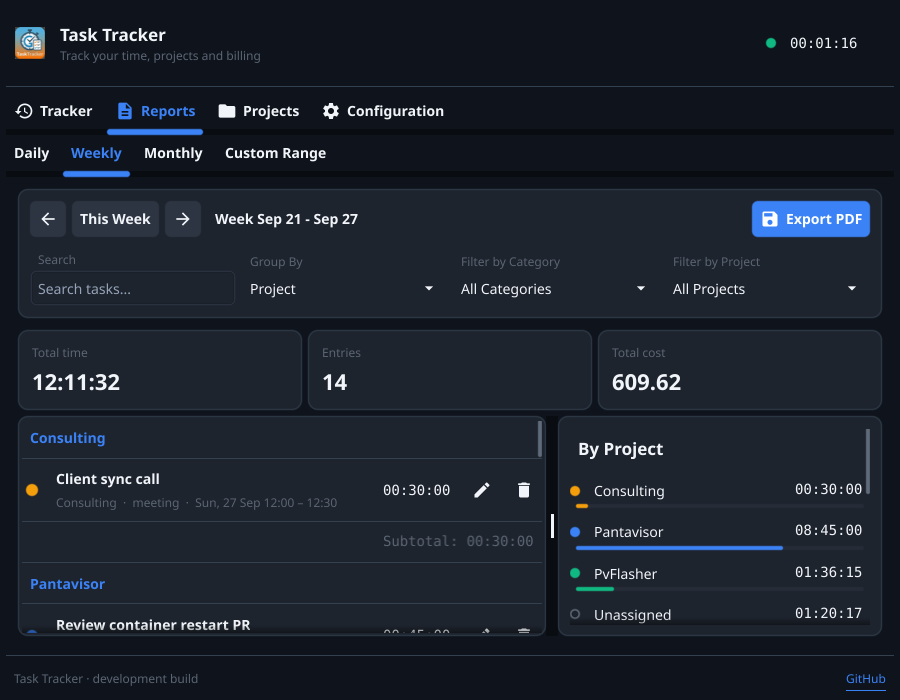This screenshot has height=700, width=900.
Task: Click the By Project panel scrollbar
Action: pos(867,461)
